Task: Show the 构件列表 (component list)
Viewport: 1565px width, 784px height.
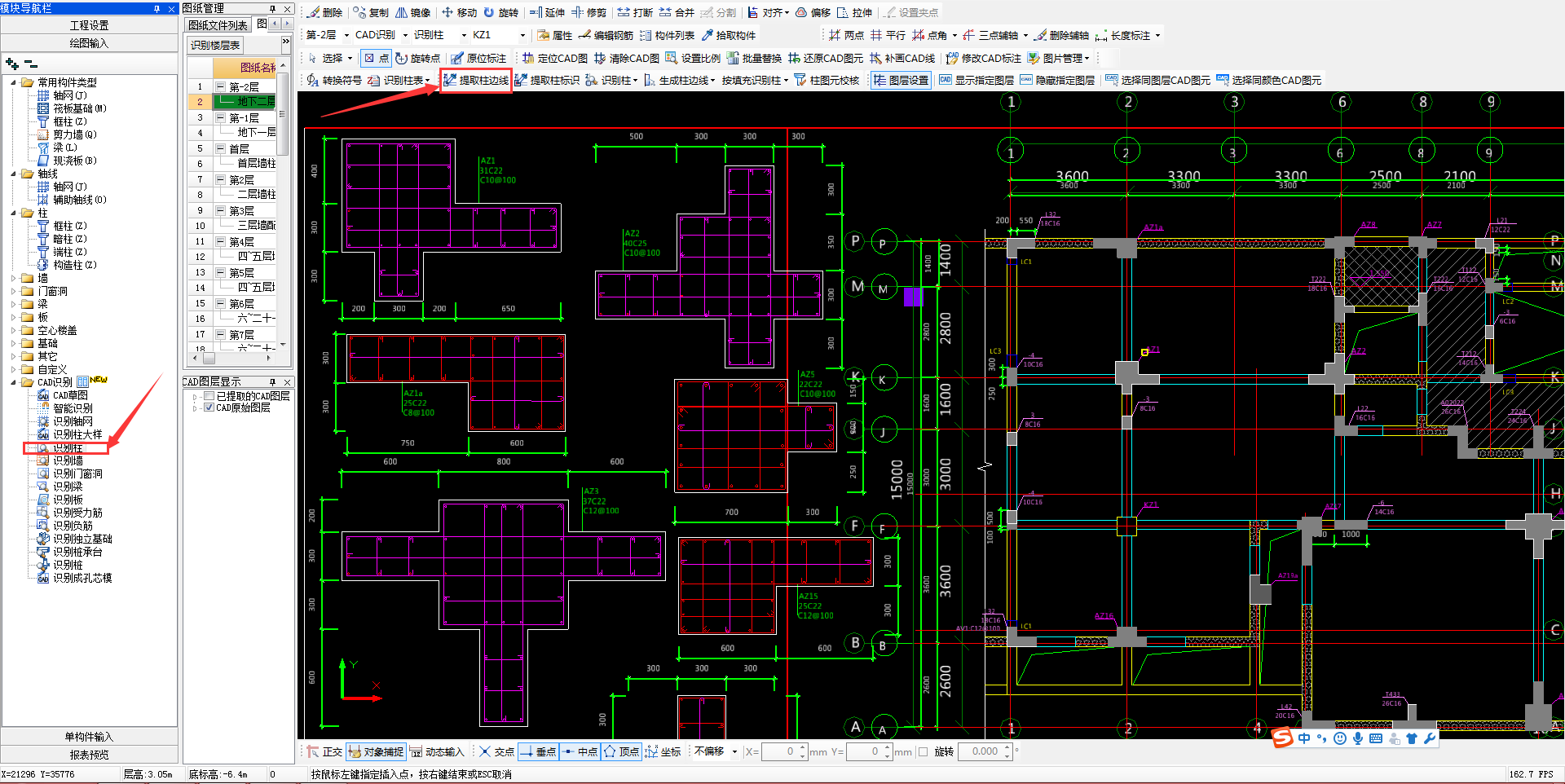Action: click(668, 35)
